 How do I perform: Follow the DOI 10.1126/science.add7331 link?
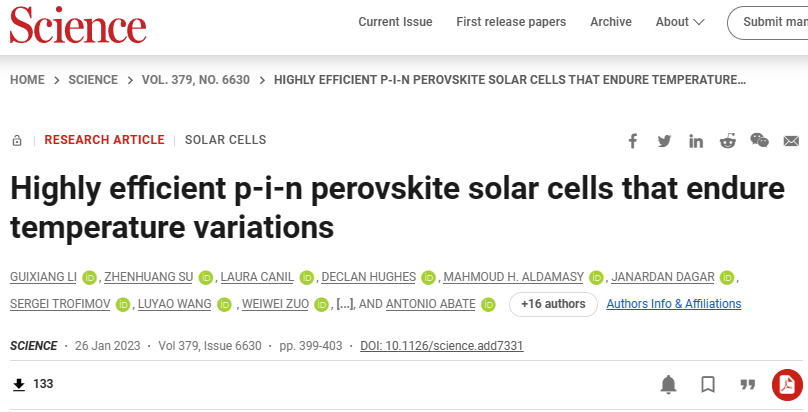[442, 346]
